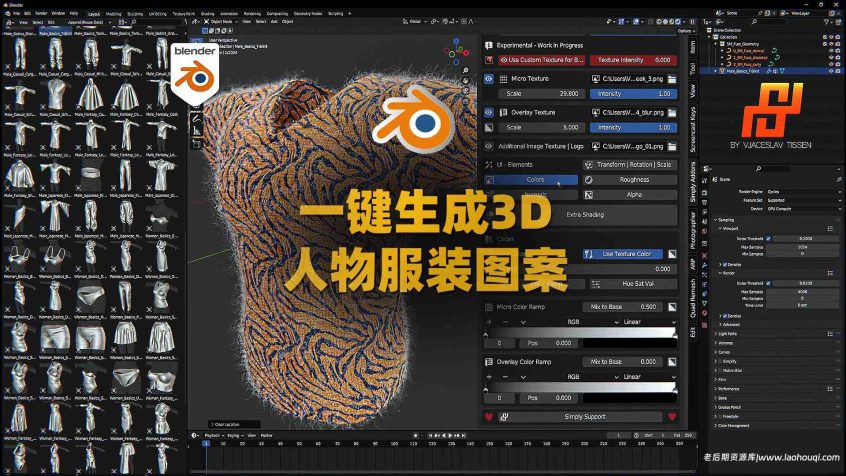Screen dimensions: 846x476
Task: Remove a color stop in Overlay Color Ramp
Action: point(506,377)
